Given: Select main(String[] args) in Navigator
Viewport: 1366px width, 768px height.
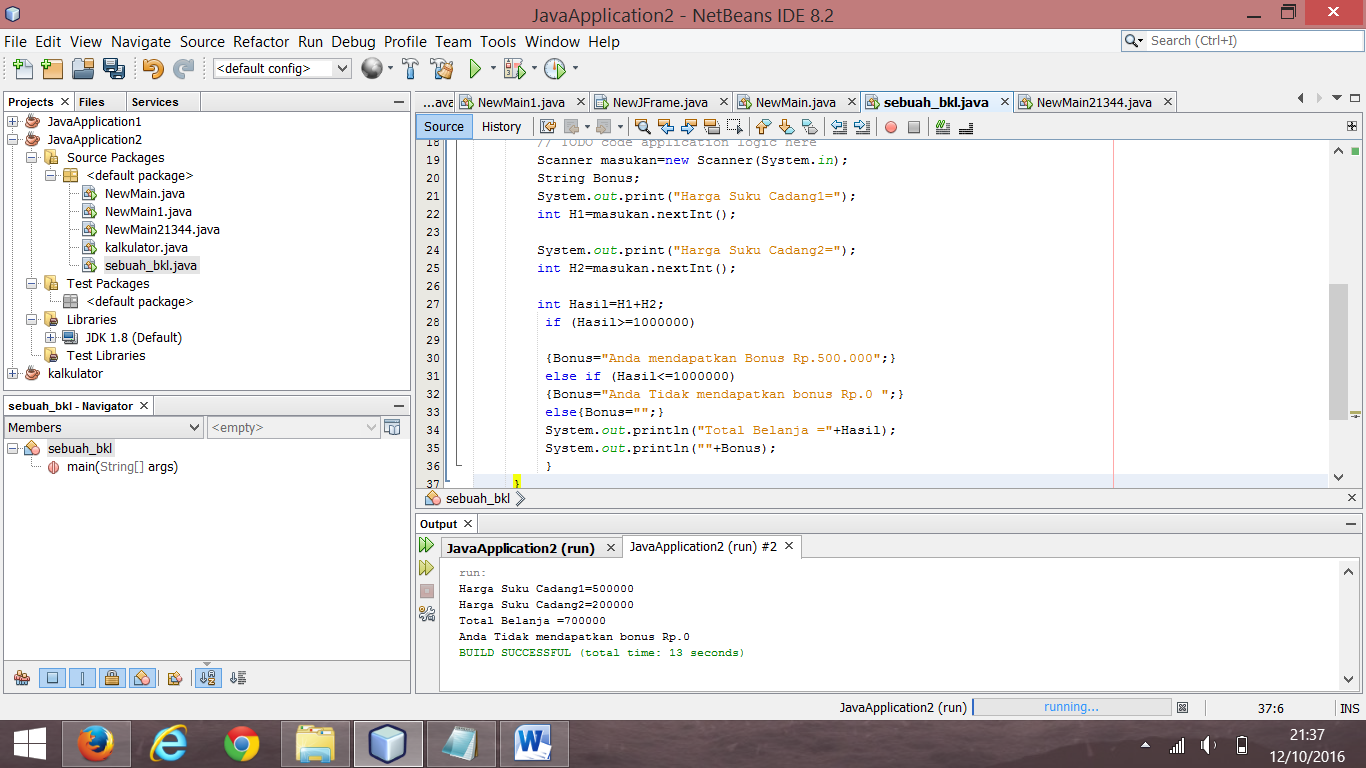Looking at the screenshot, I should (x=122, y=467).
